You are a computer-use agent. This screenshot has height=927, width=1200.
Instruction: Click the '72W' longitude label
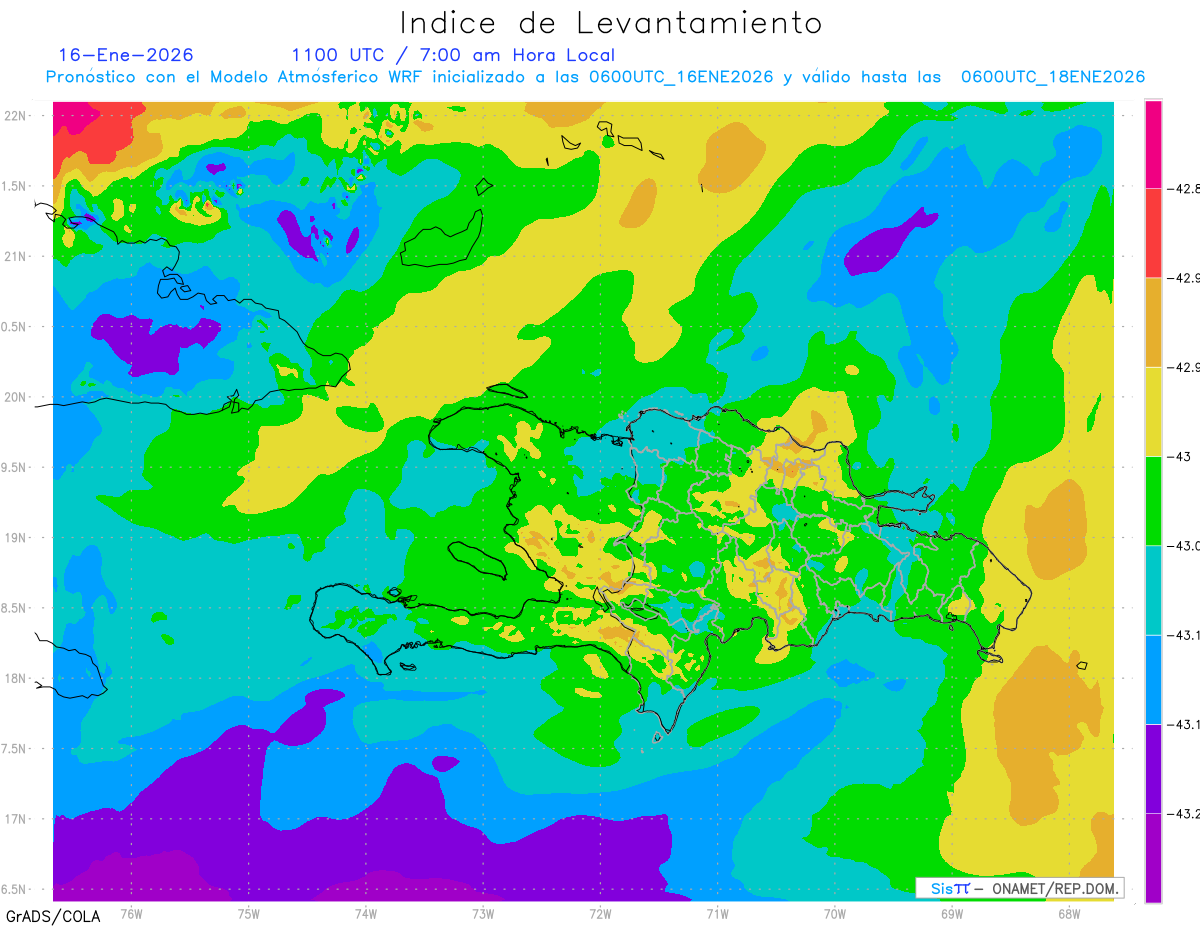tap(600, 914)
